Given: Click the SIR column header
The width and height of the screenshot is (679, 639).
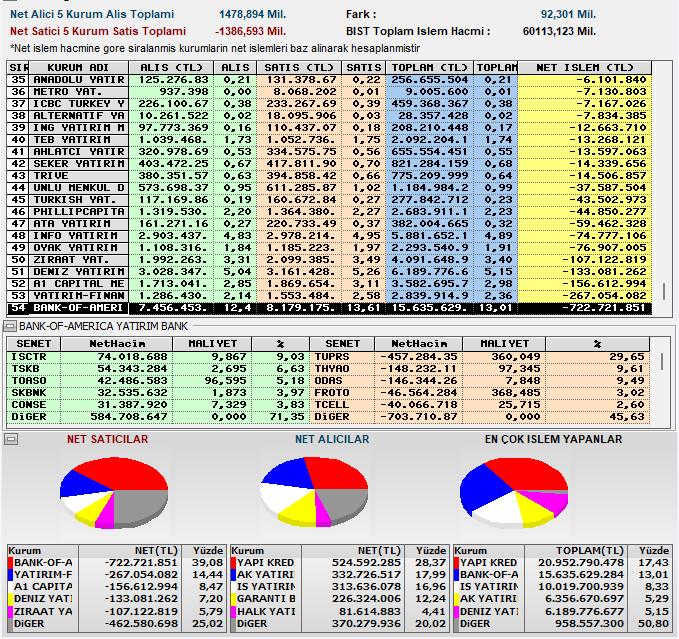Looking at the screenshot, I should [x=18, y=68].
